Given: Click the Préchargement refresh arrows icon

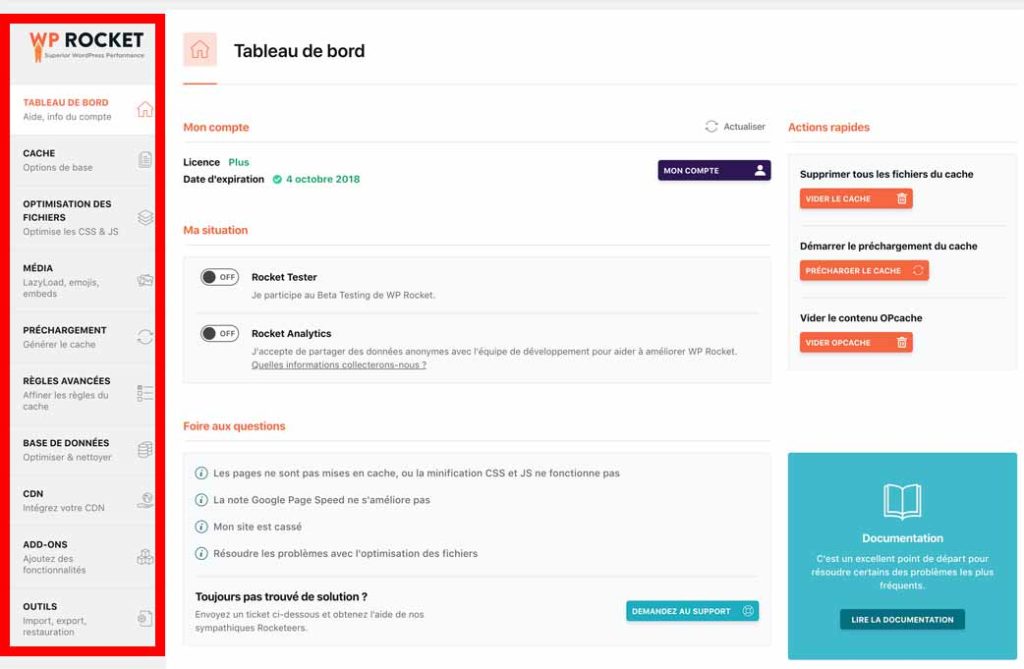Looking at the screenshot, I should [x=145, y=337].
